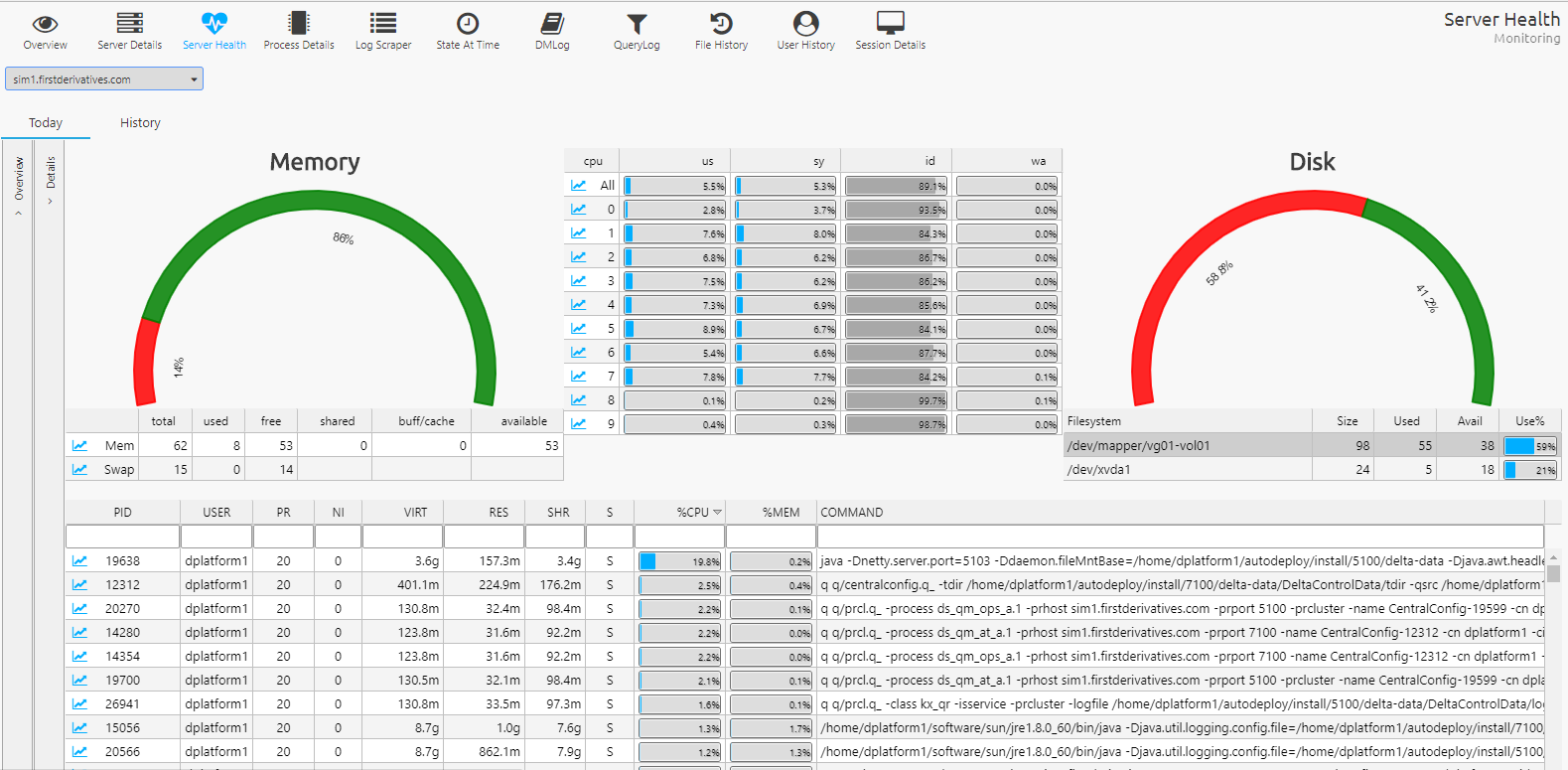The height and width of the screenshot is (770, 1568).
Task: Open the DMLog book icon
Action: point(552,23)
